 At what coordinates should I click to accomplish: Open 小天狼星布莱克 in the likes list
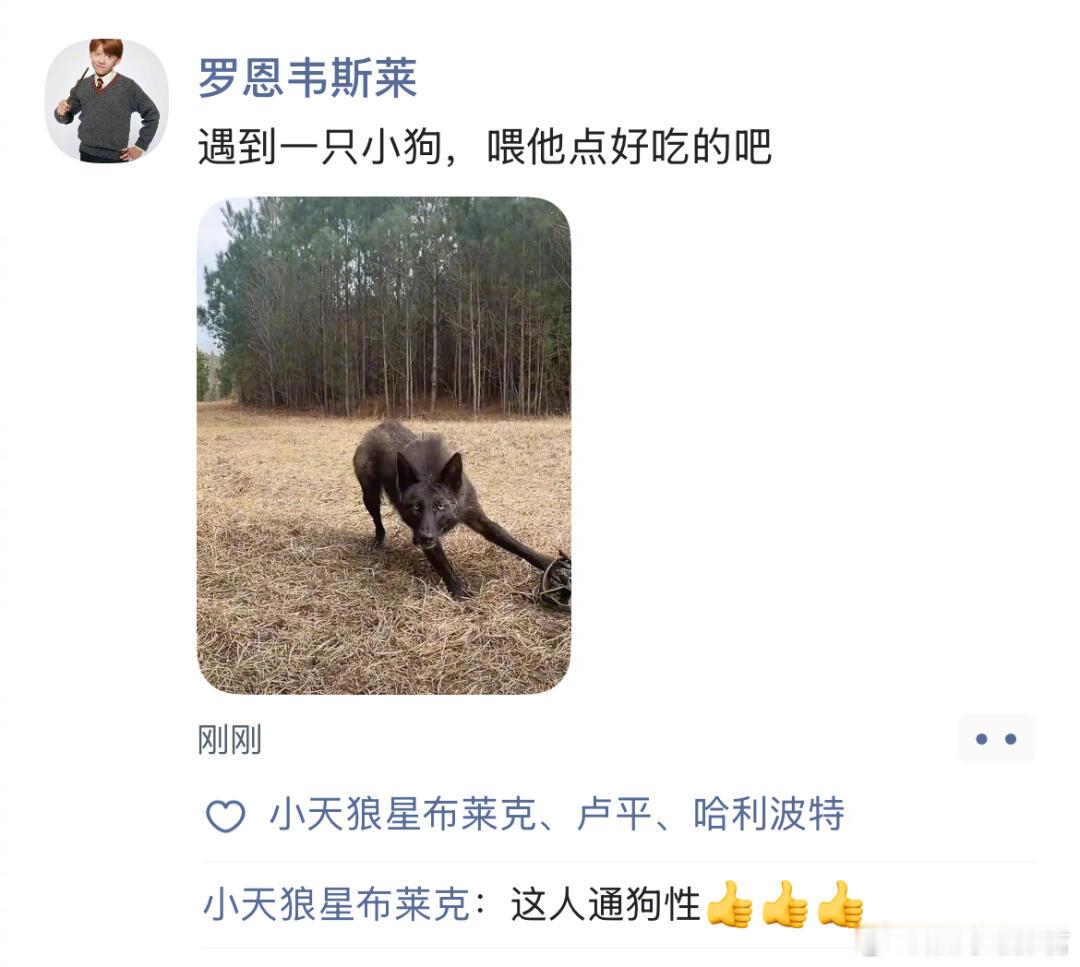402,814
